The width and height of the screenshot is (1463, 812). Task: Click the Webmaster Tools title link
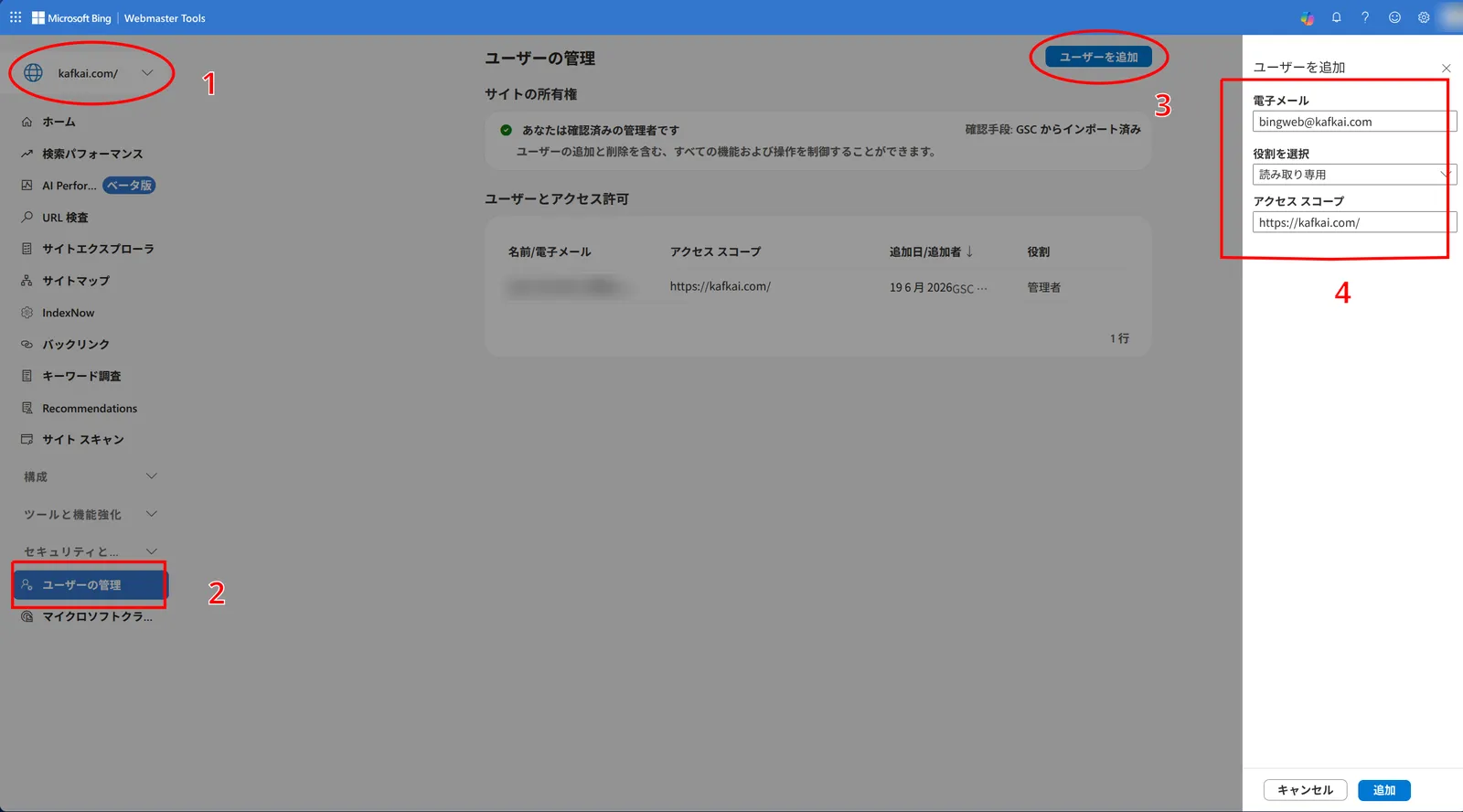(x=165, y=18)
